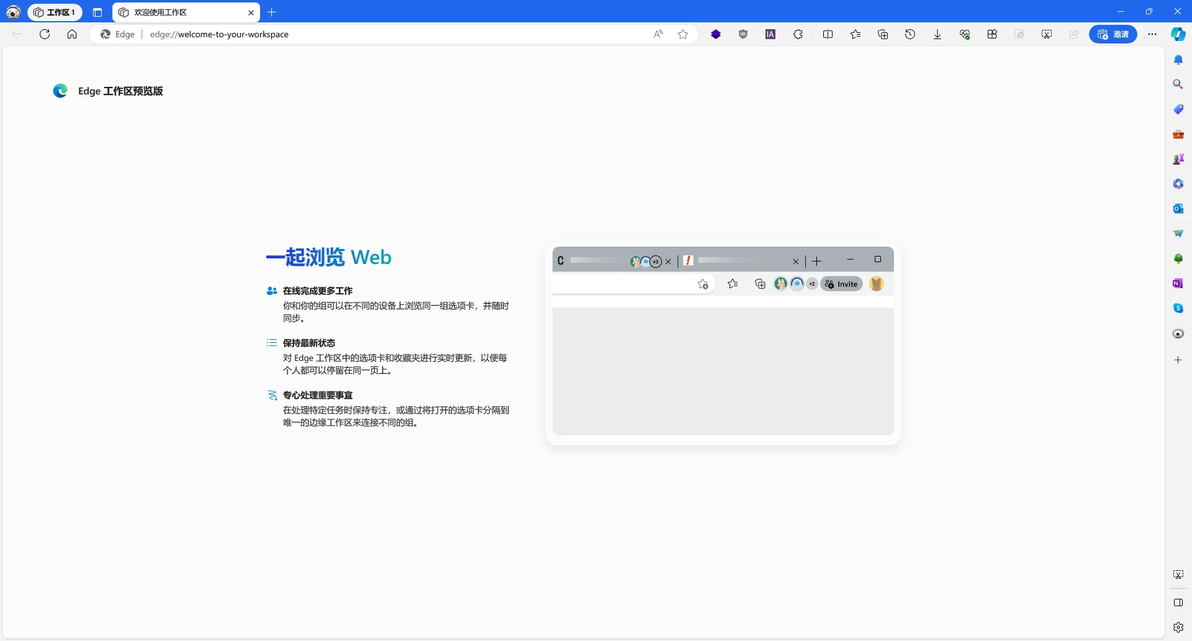Viewport: 1192px width, 641px height.
Task: Click the 一起浏览 Web heading
Action: (328, 257)
